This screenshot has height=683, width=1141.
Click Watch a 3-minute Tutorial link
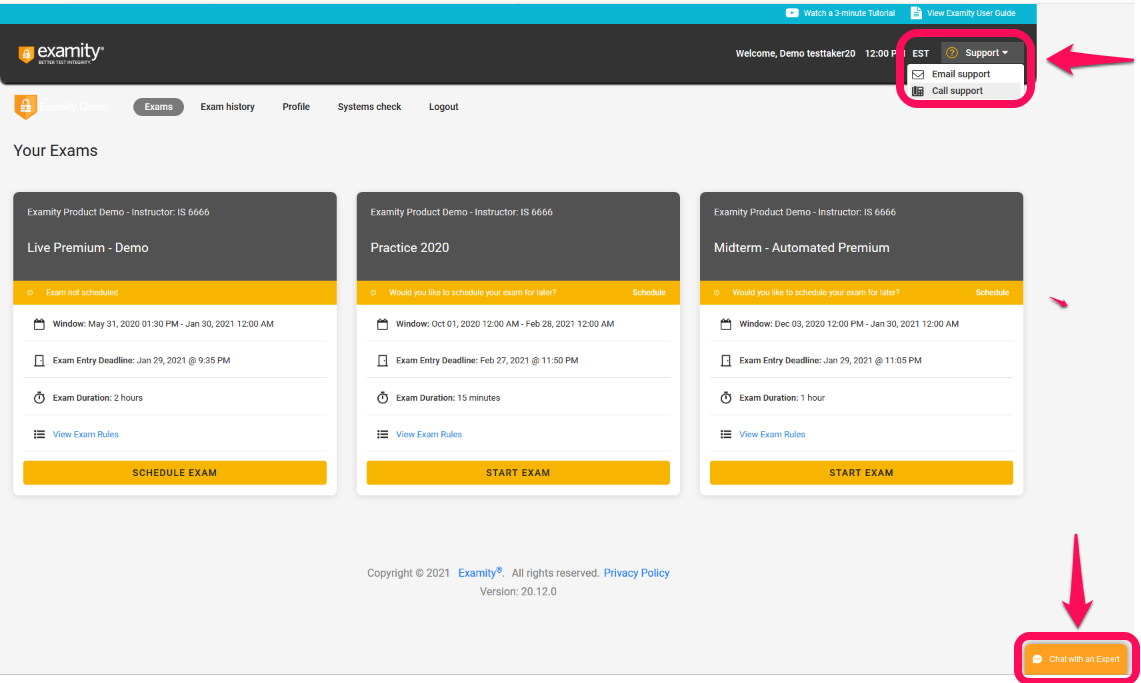(849, 13)
